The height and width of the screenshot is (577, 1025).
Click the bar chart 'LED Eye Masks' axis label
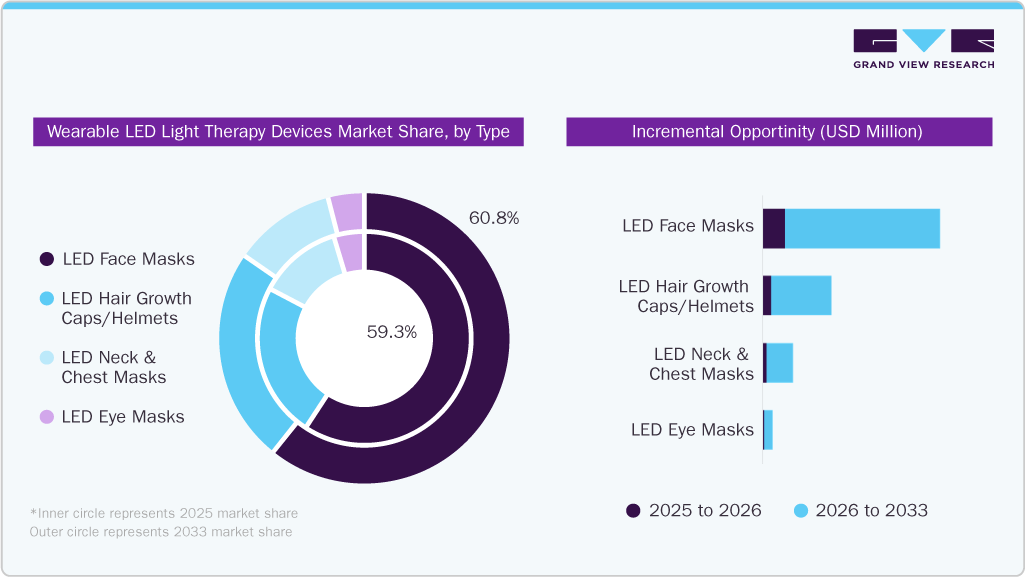tap(692, 430)
